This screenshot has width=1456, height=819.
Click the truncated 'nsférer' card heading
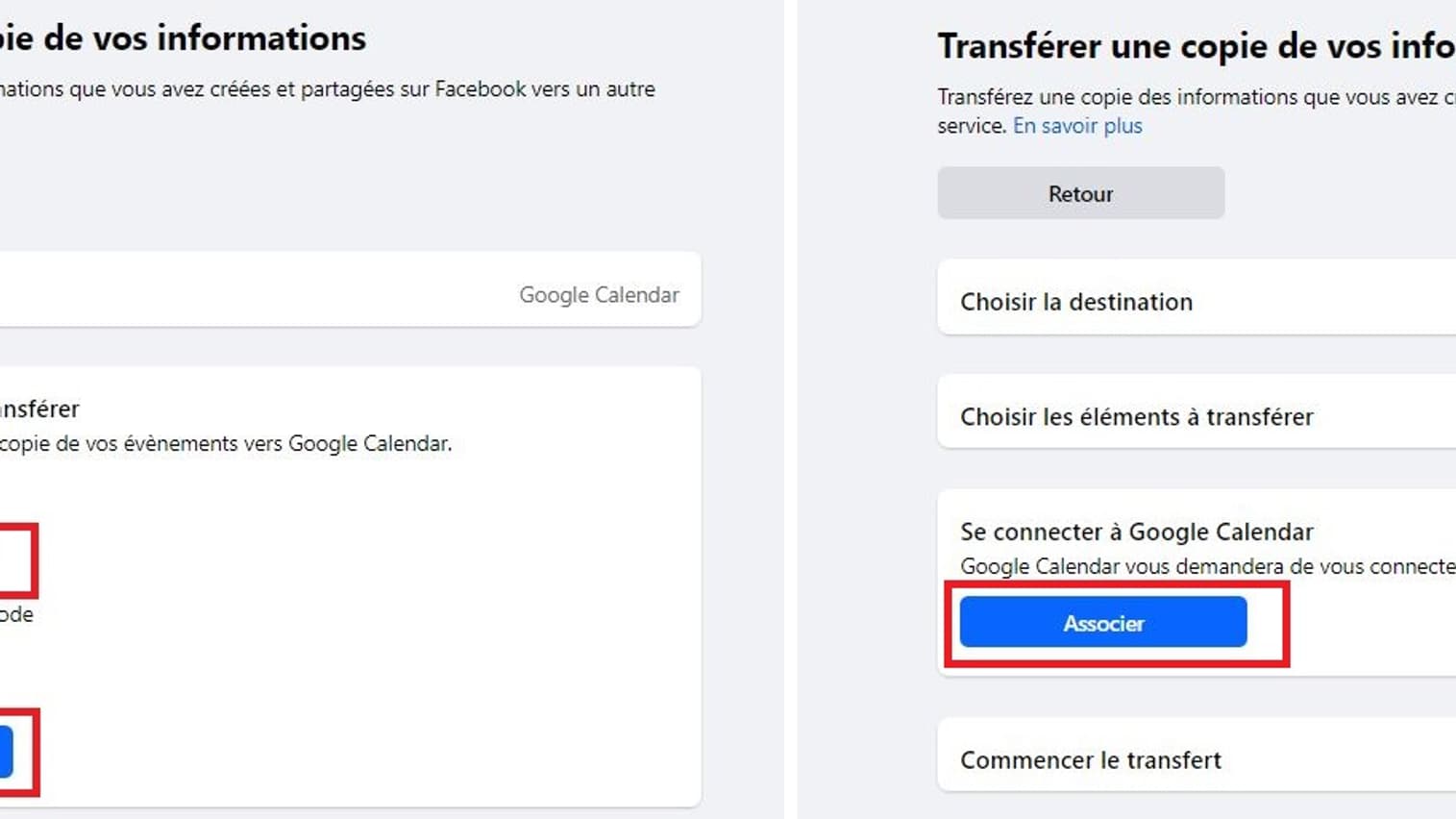pyautogui.click(x=39, y=409)
